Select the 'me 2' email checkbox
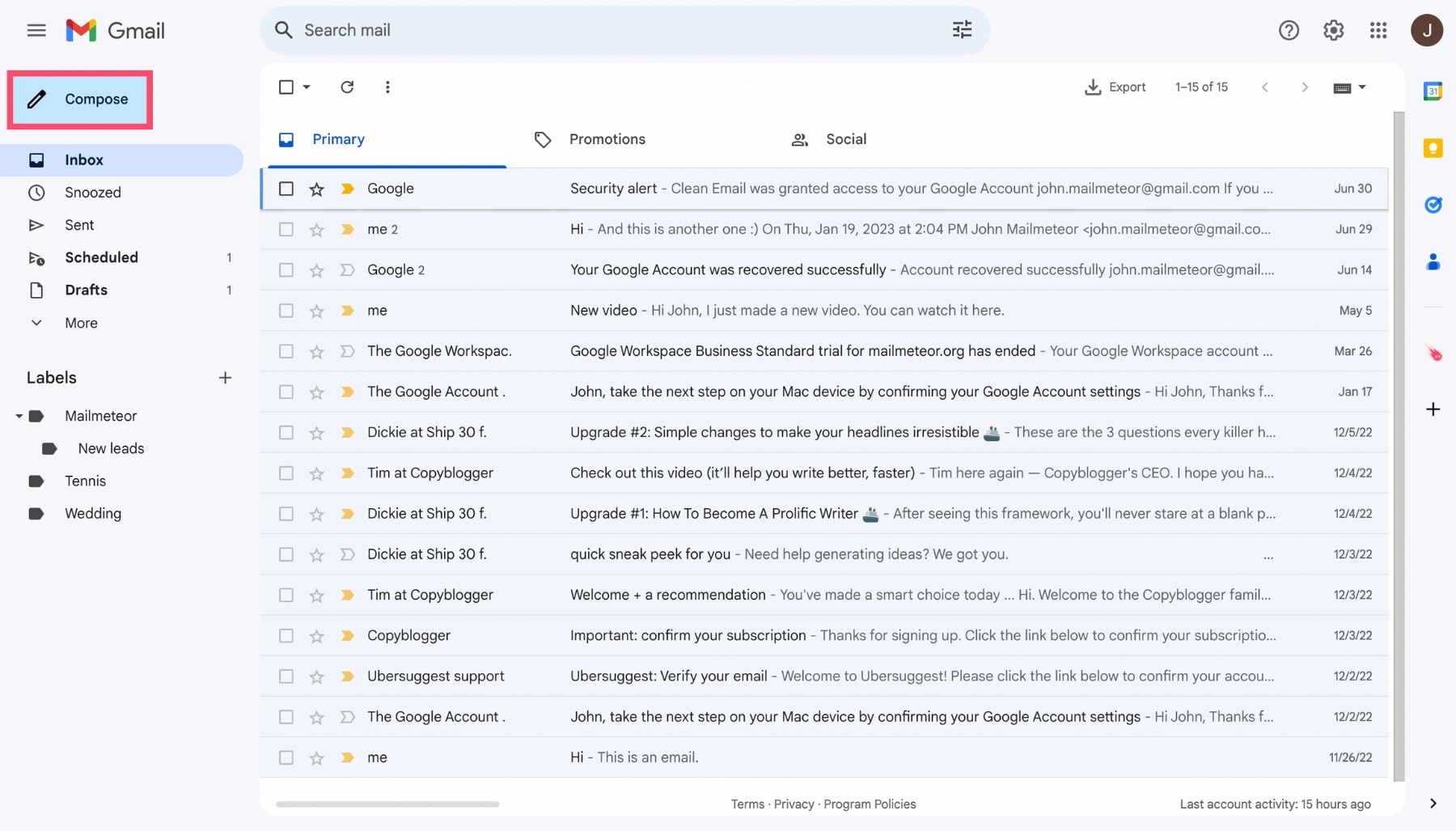This screenshot has height=831, width=1456. 286,229
